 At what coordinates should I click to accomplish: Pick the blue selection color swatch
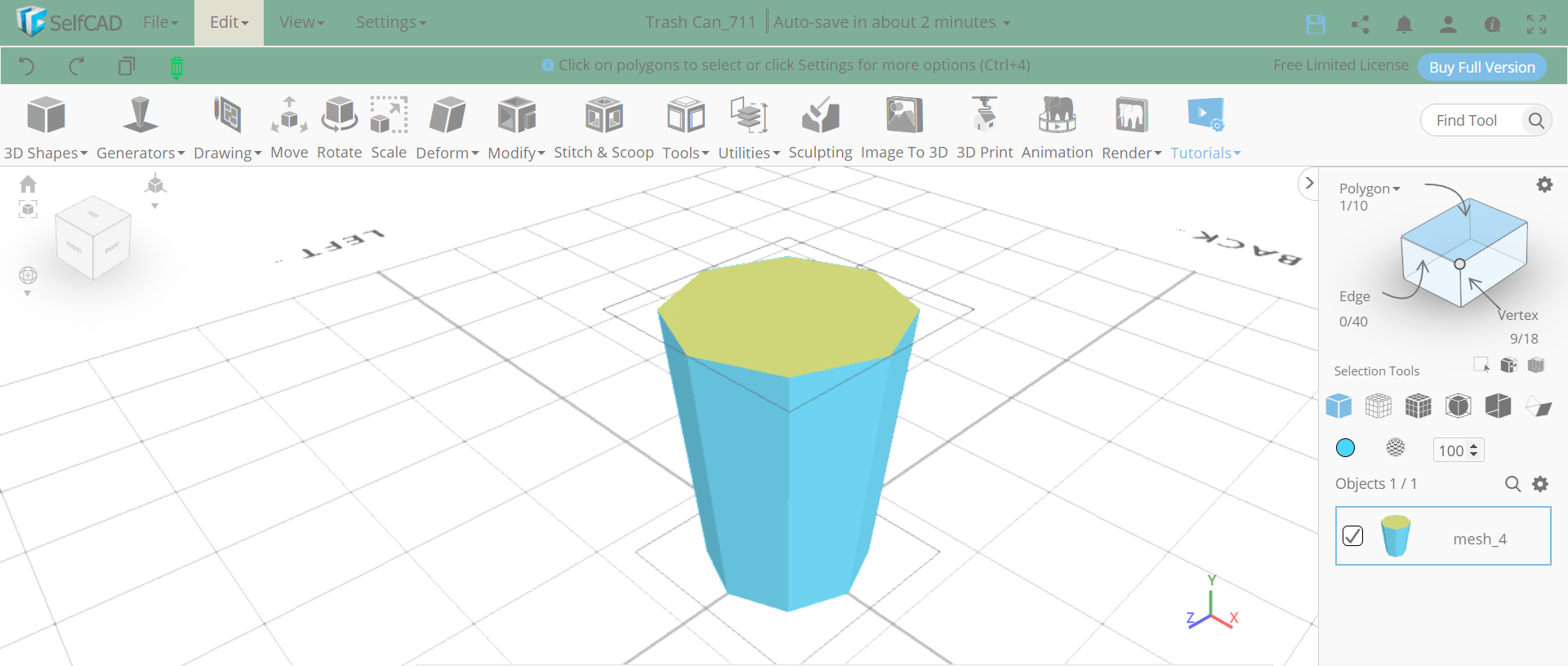point(1345,448)
